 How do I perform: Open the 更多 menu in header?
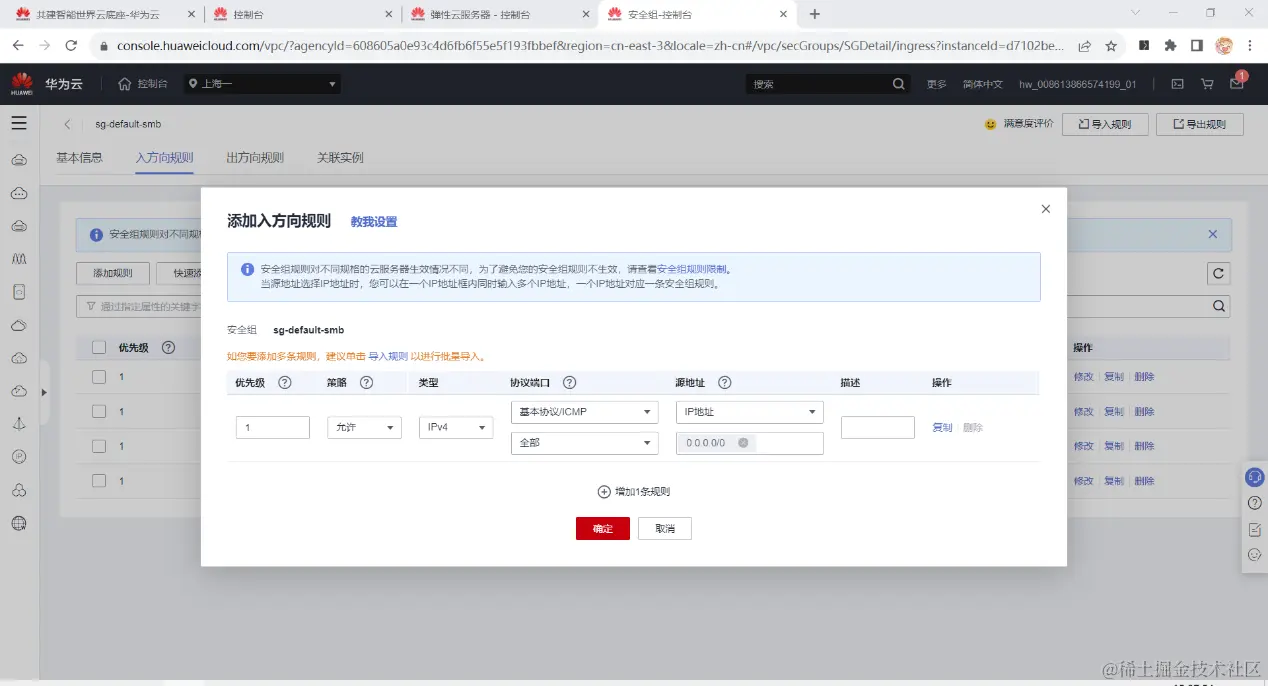[936, 84]
